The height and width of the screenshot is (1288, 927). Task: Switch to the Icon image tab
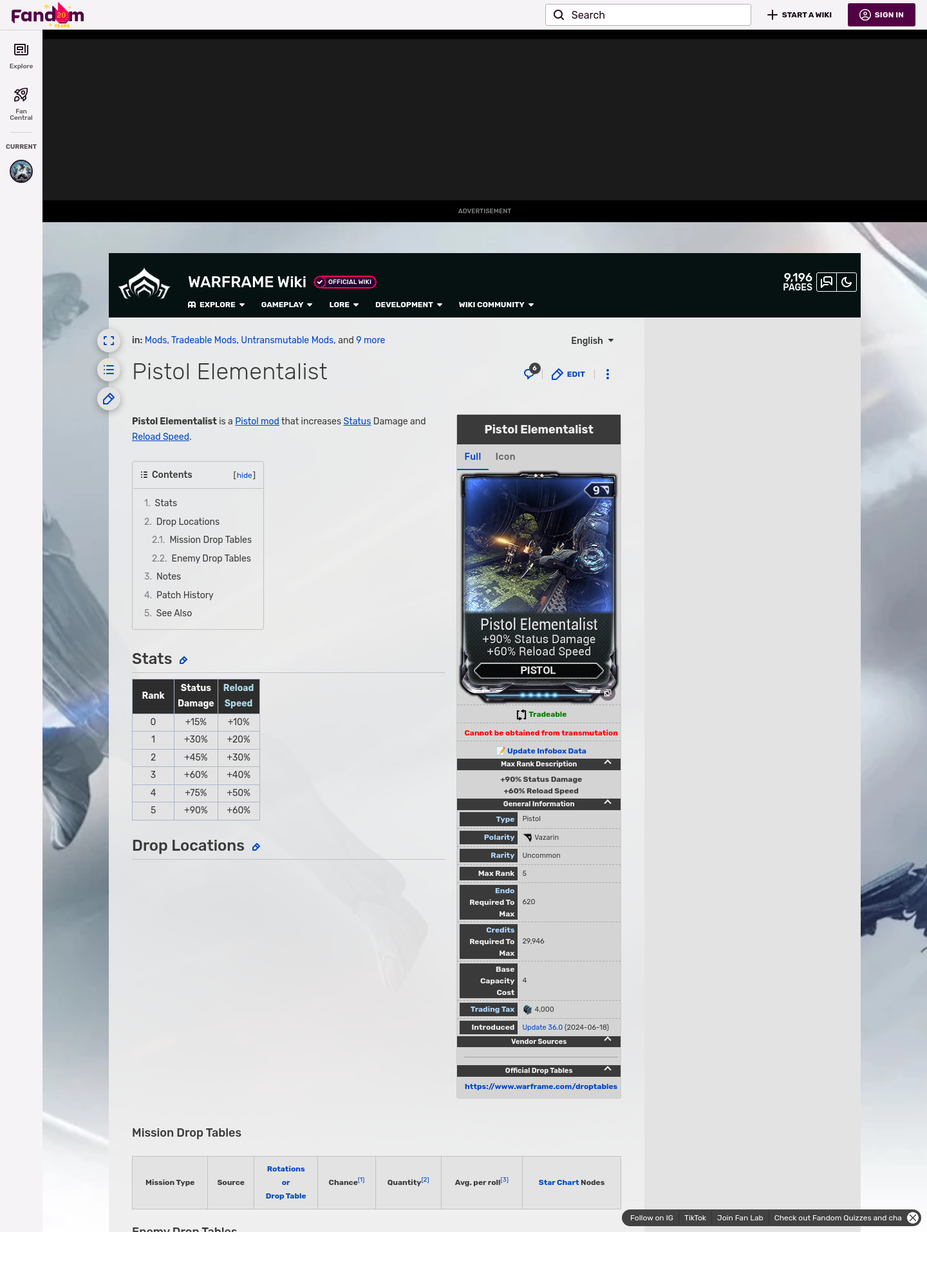[505, 457]
